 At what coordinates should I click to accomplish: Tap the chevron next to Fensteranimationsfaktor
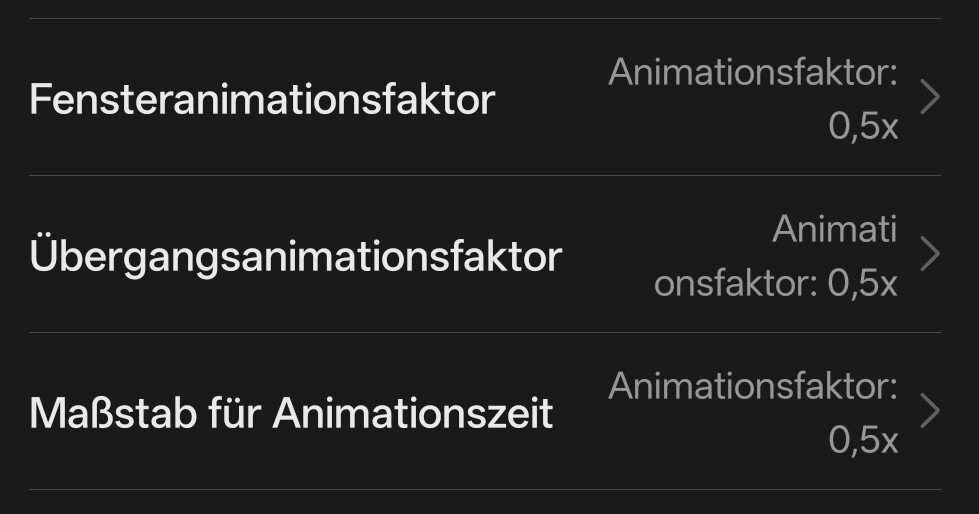pos(930,98)
